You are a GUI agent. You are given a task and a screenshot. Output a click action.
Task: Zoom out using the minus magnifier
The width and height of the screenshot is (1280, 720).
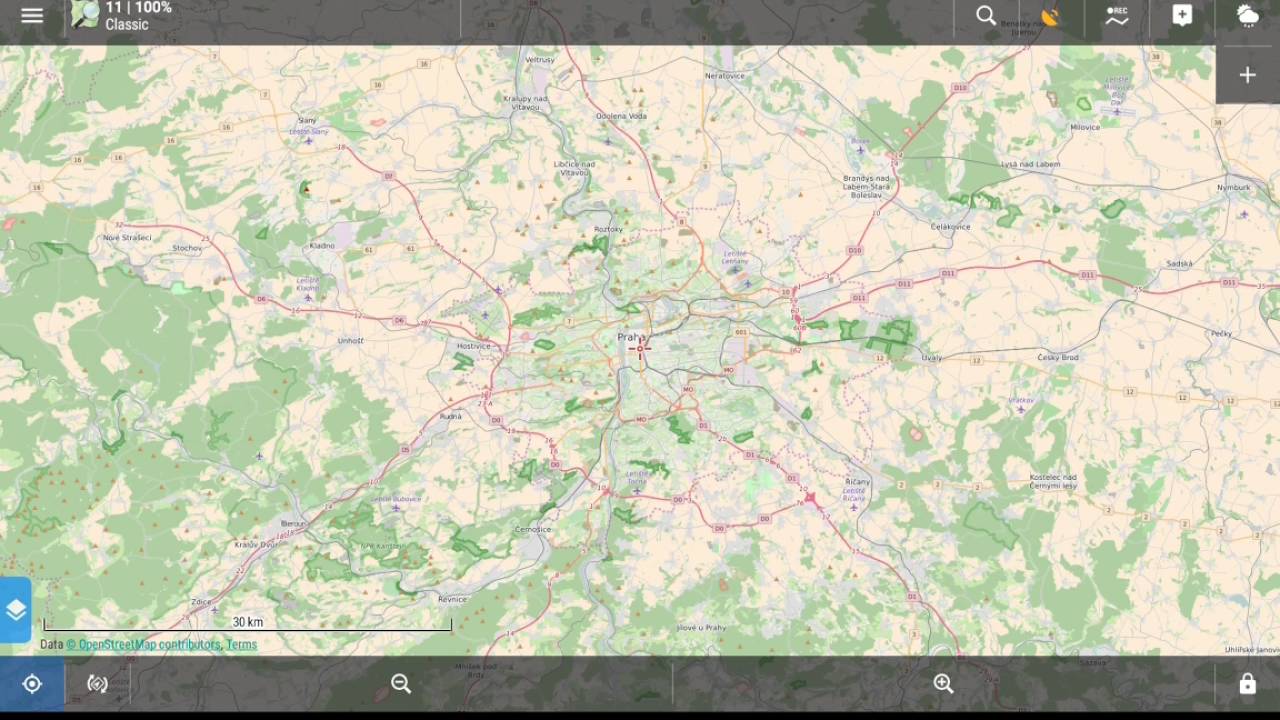coord(401,684)
